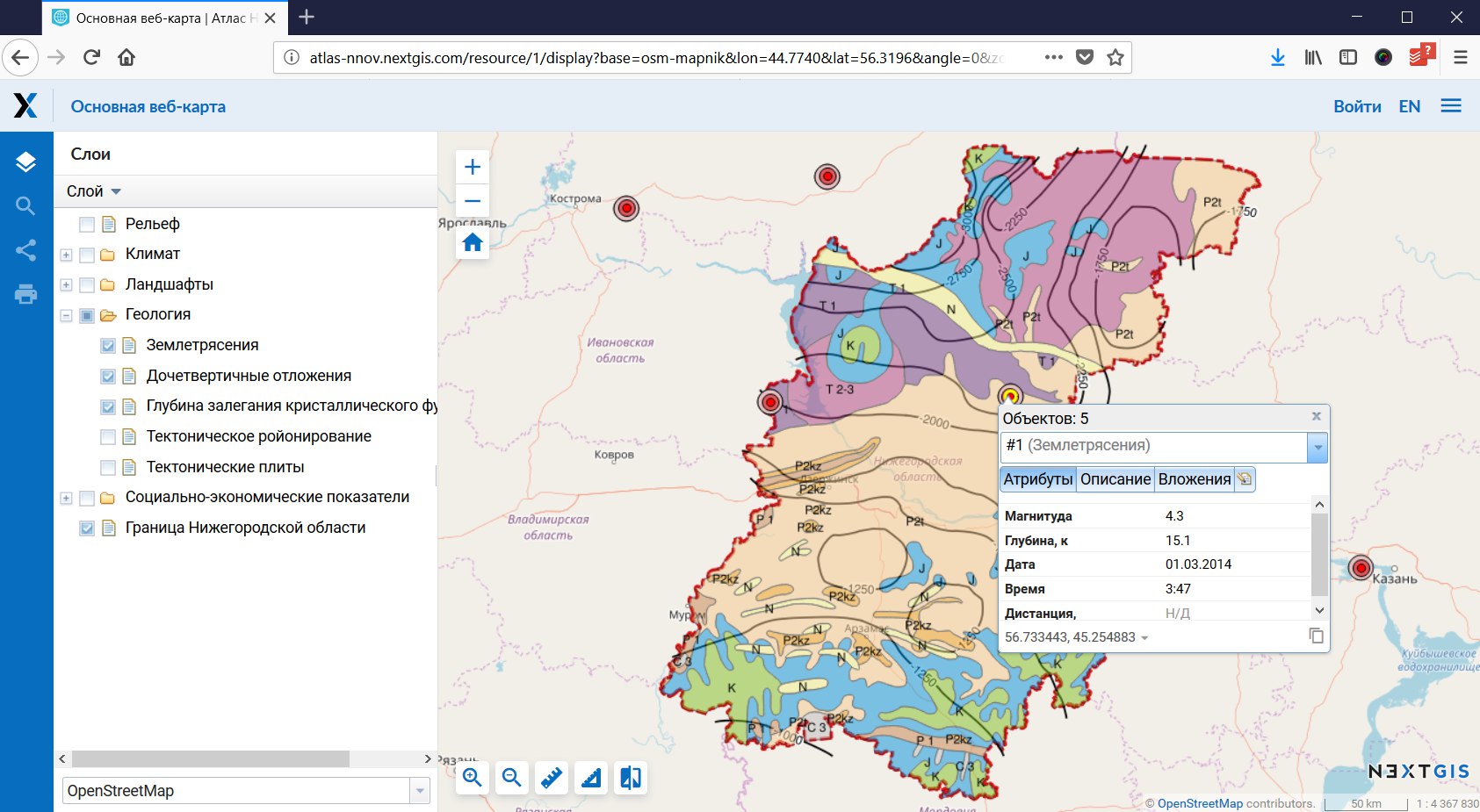Expand the Ландшафты folder
The height and width of the screenshot is (812, 1480).
coord(66,285)
